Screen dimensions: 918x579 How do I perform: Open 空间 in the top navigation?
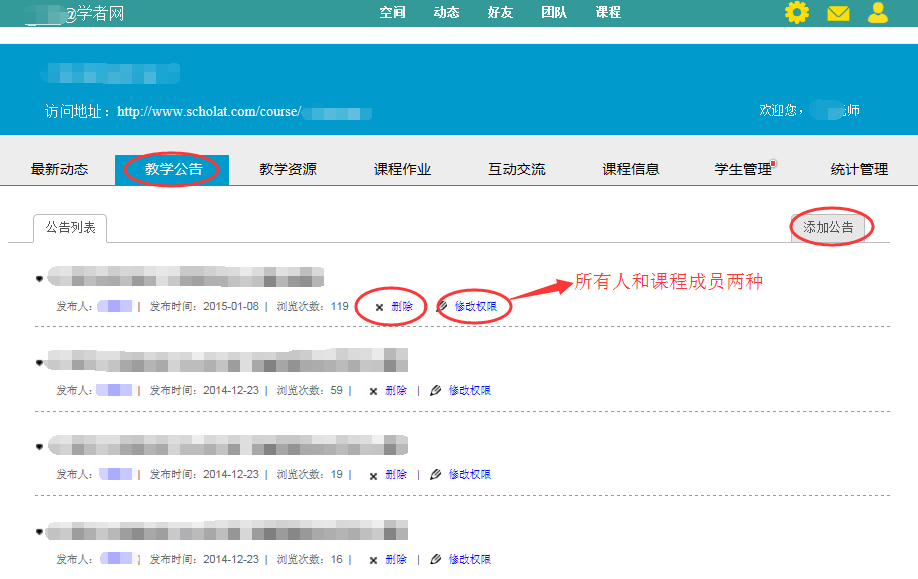(x=393, y=13)
